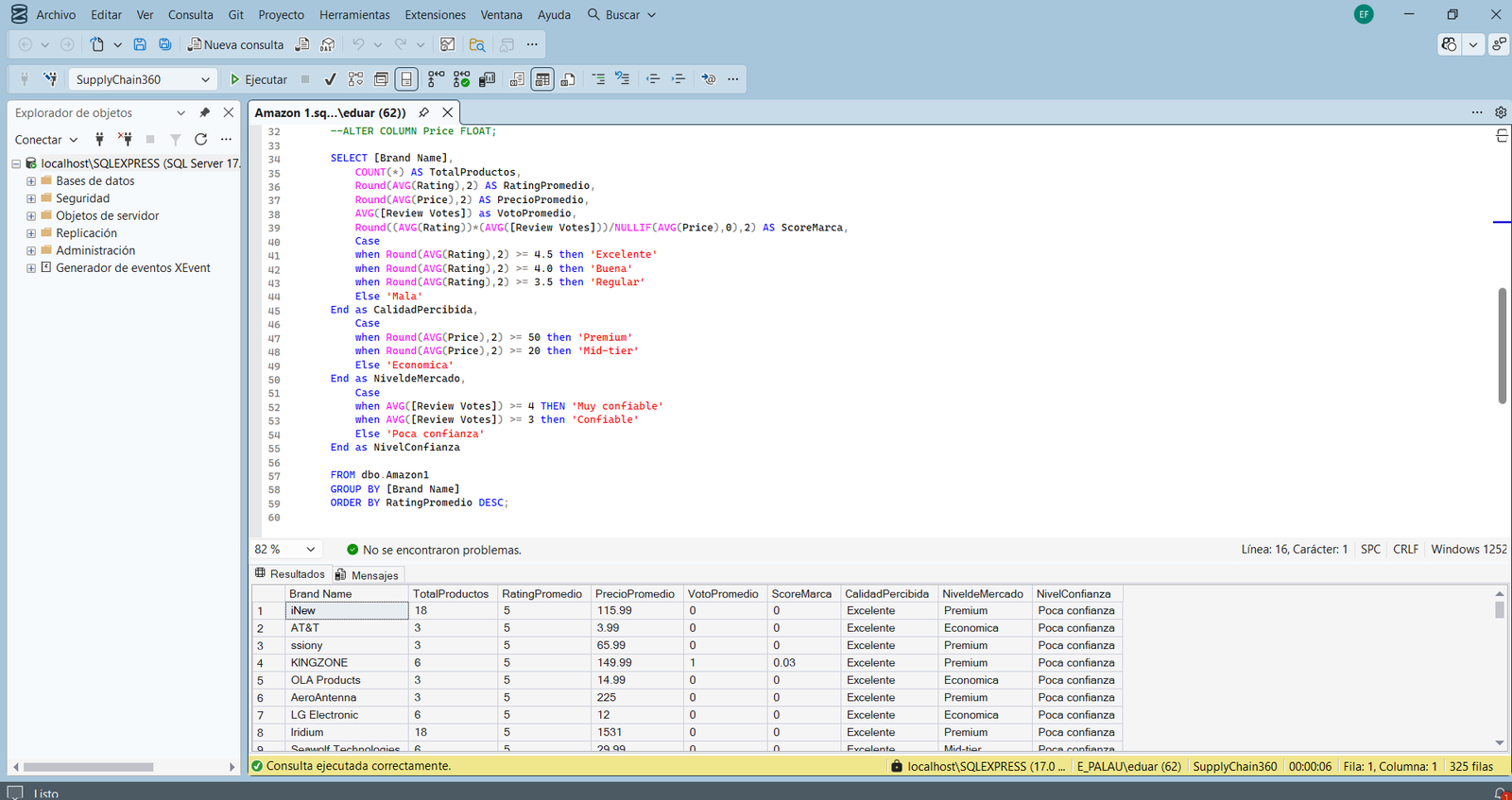
Task: Open the query editor settings gear
Action: click(1501, 112)
